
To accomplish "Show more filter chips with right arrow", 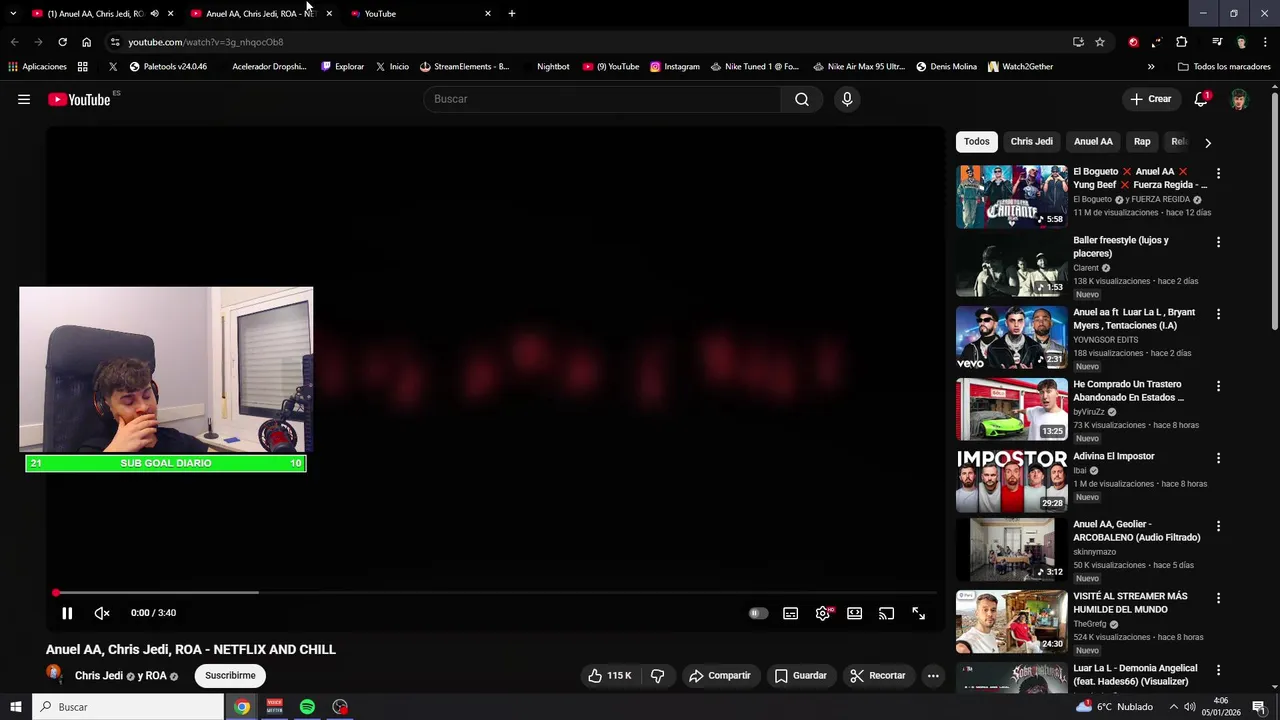I will point(1208,142).
